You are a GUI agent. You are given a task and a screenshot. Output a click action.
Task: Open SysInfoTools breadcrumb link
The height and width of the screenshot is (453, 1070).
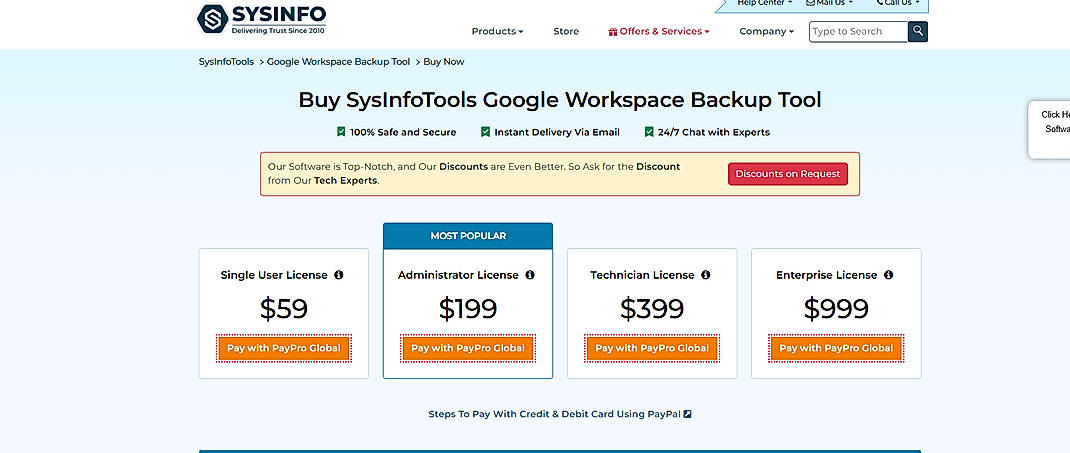tap(226, 61)
